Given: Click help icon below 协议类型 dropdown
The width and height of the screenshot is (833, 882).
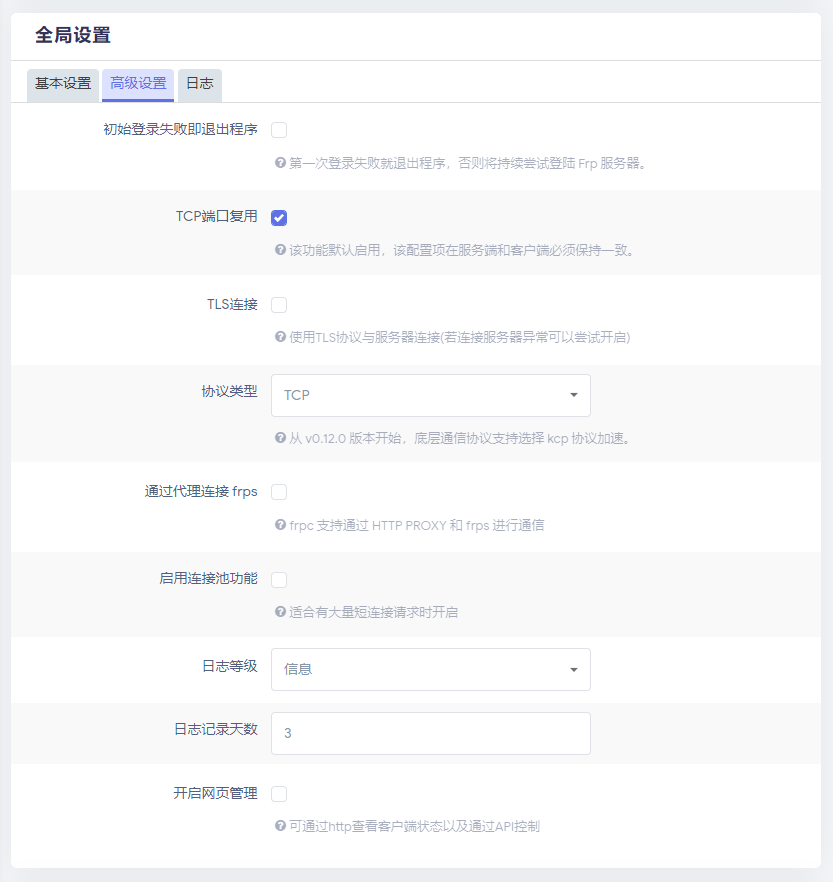Looking at the screenshot, I should [x=280, y=438].
